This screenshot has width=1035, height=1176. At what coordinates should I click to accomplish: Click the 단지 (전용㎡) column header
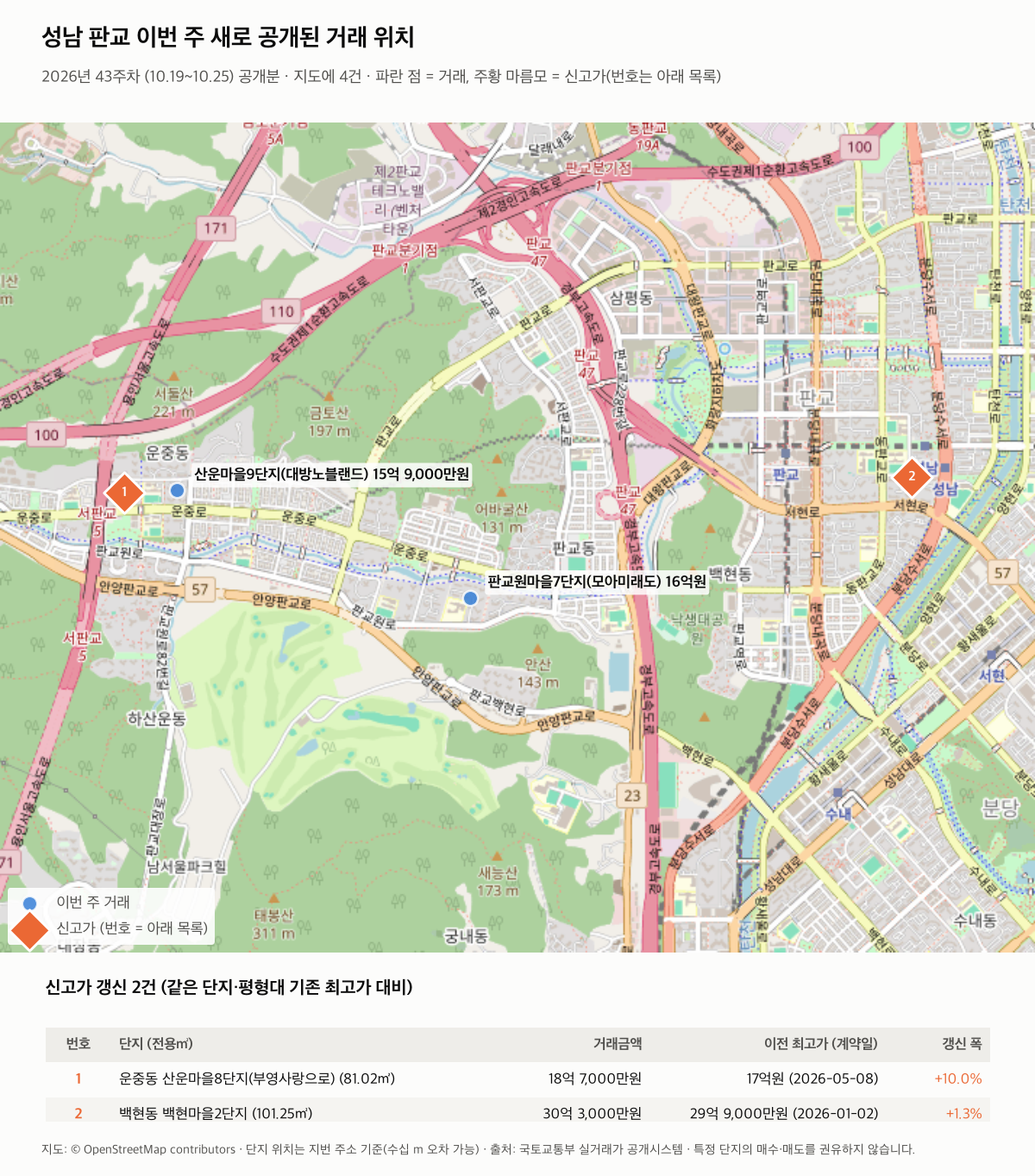156,1044
